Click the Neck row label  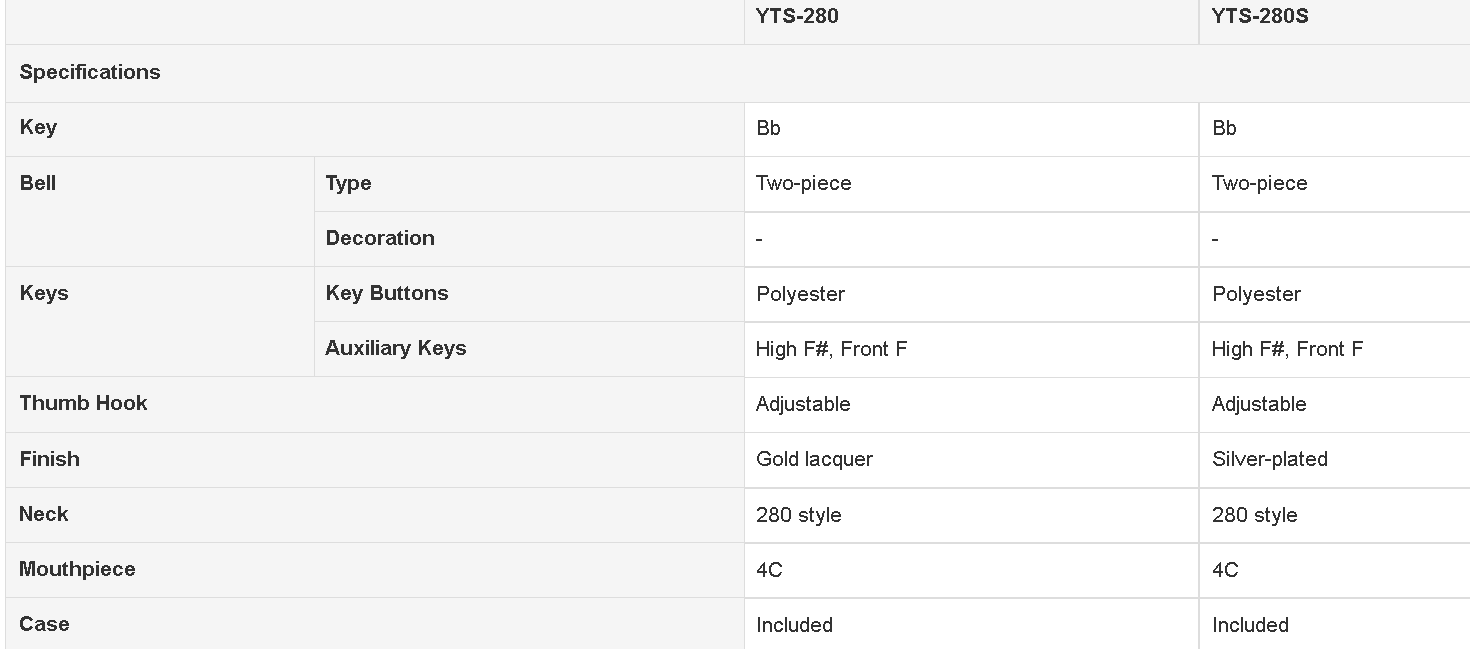click(x=44, y=514)
